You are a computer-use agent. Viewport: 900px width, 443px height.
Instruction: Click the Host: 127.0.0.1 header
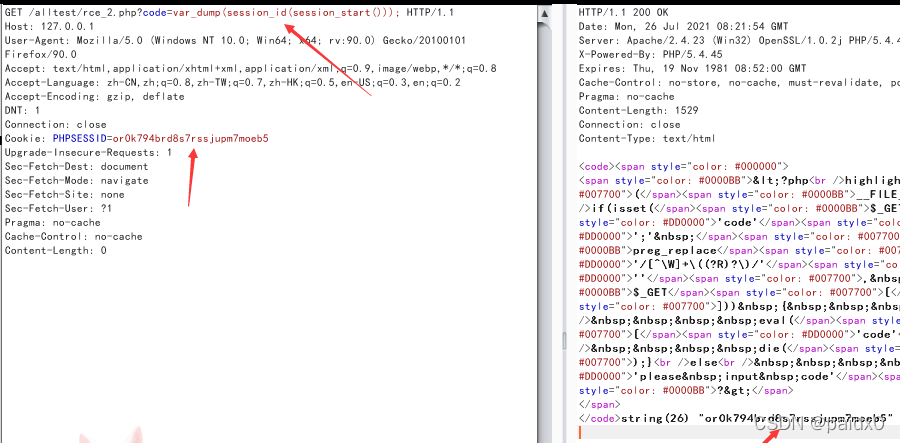pos(49,26)
